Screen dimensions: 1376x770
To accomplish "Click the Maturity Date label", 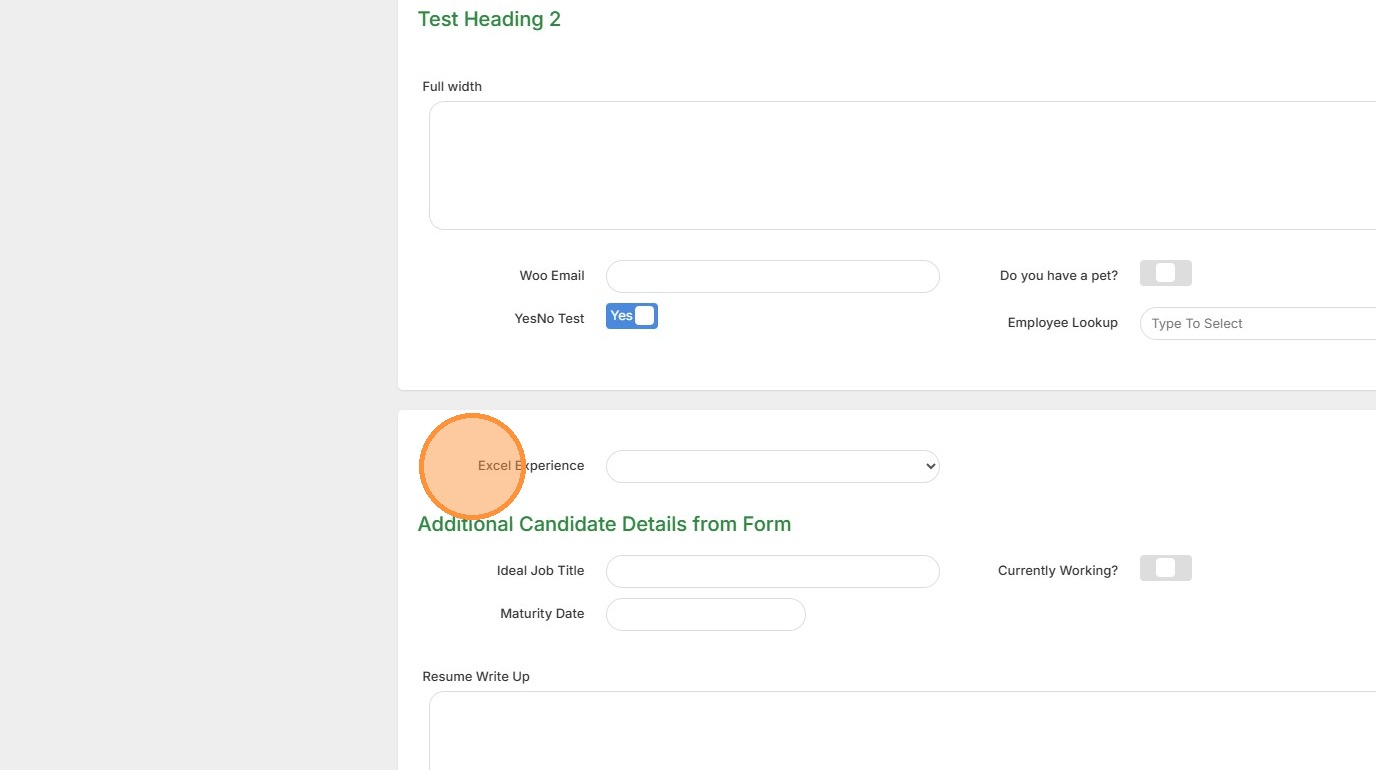I will click(542, 613).
